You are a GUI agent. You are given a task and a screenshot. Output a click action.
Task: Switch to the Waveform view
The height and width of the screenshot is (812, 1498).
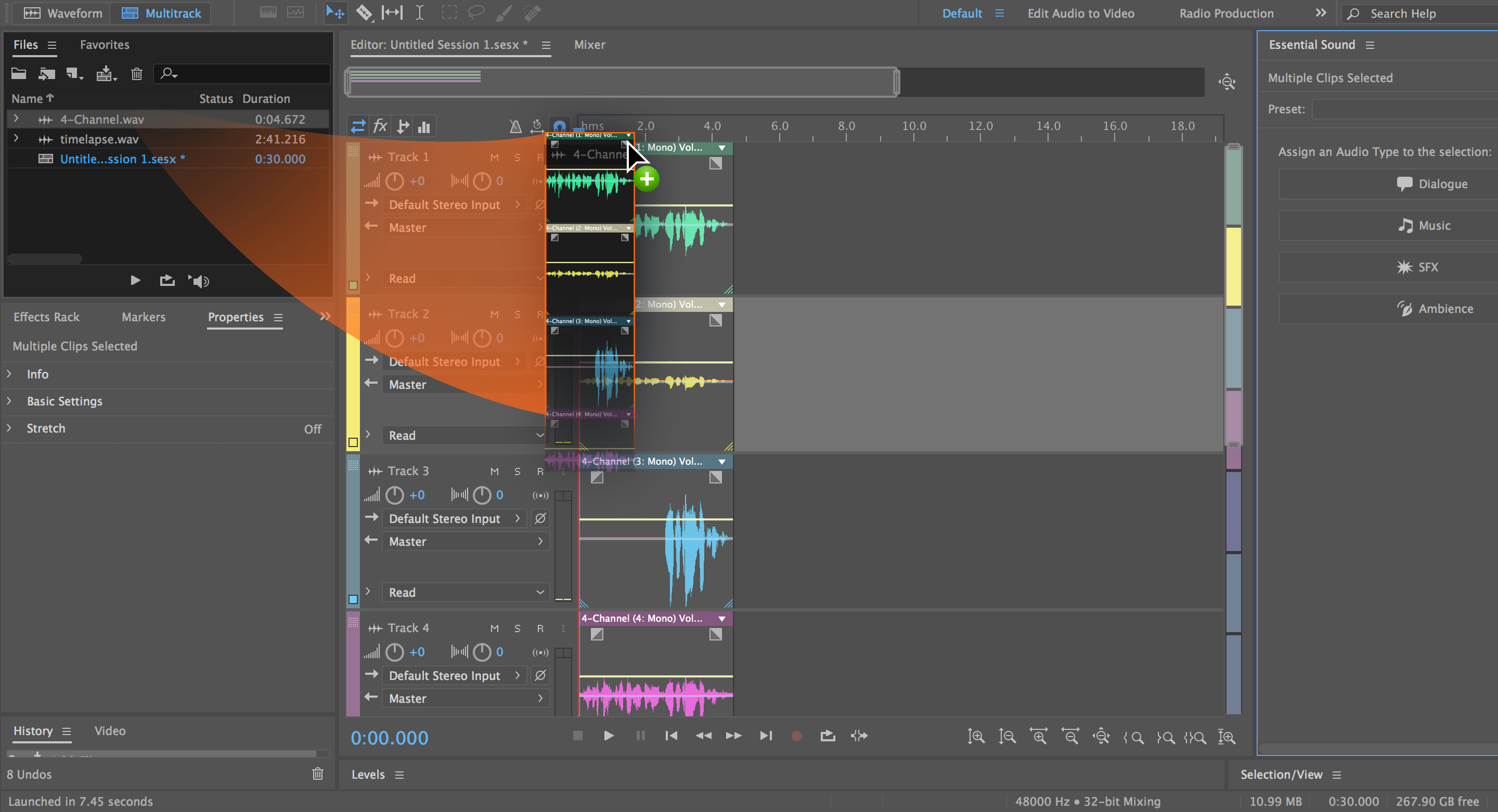[x=61, y=13]
